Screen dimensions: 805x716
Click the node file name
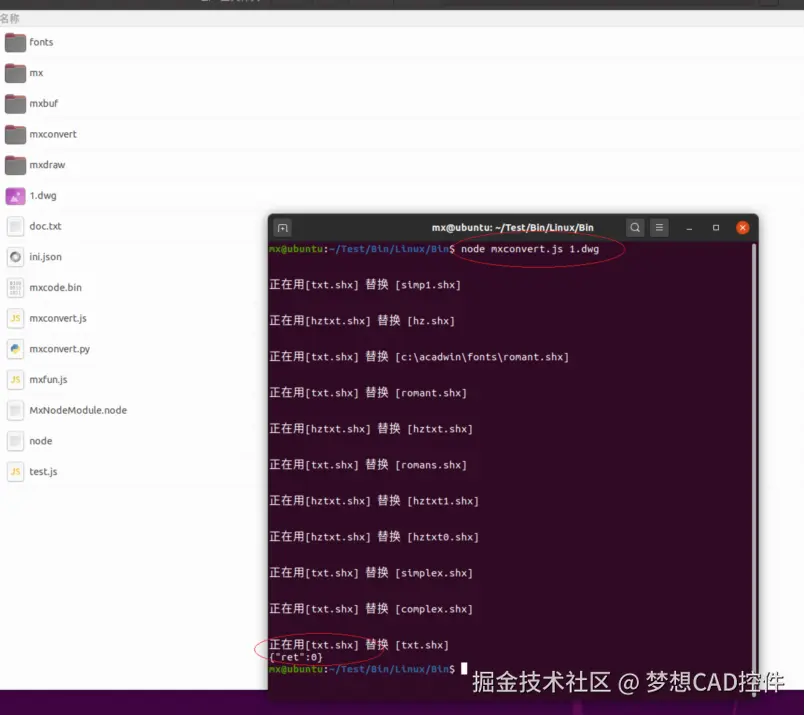click(x=41, y=441)
